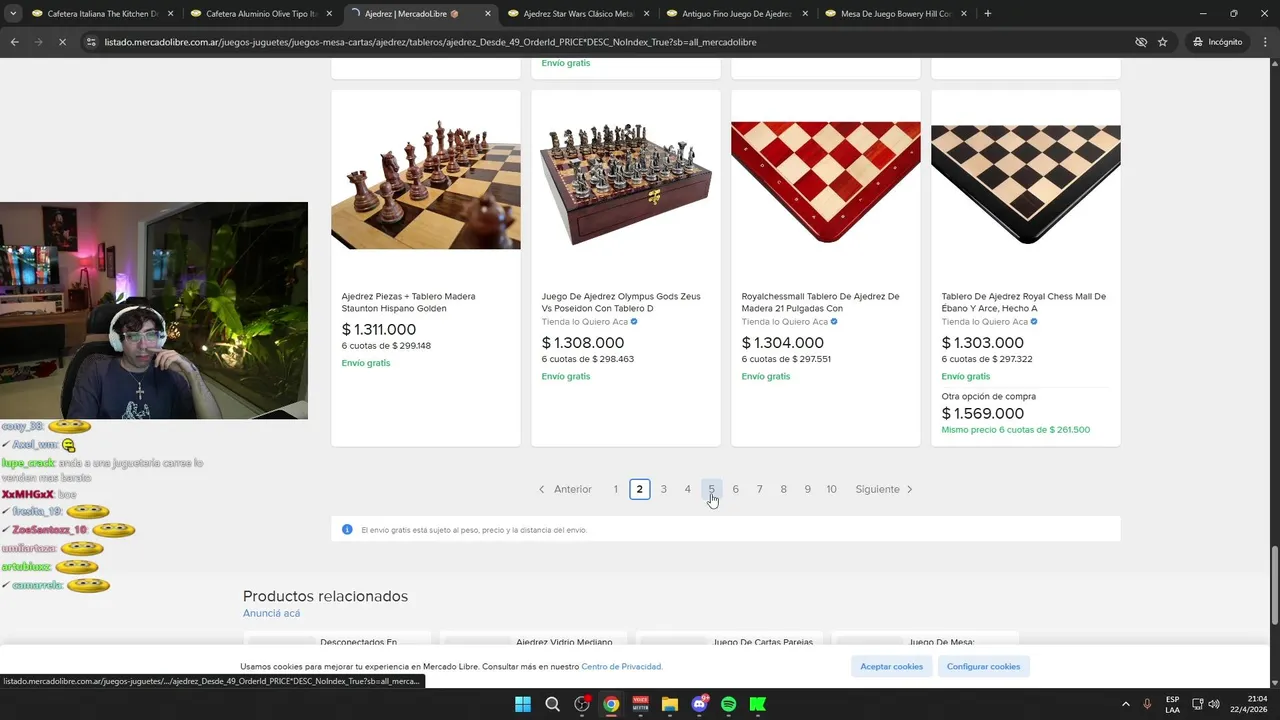Open Royalchessmall Tablero 21 Pulgadas listing
Image resolution: width=1280 pixels, height=720 pixels.
pyautogui.click(x=820, y=302)
